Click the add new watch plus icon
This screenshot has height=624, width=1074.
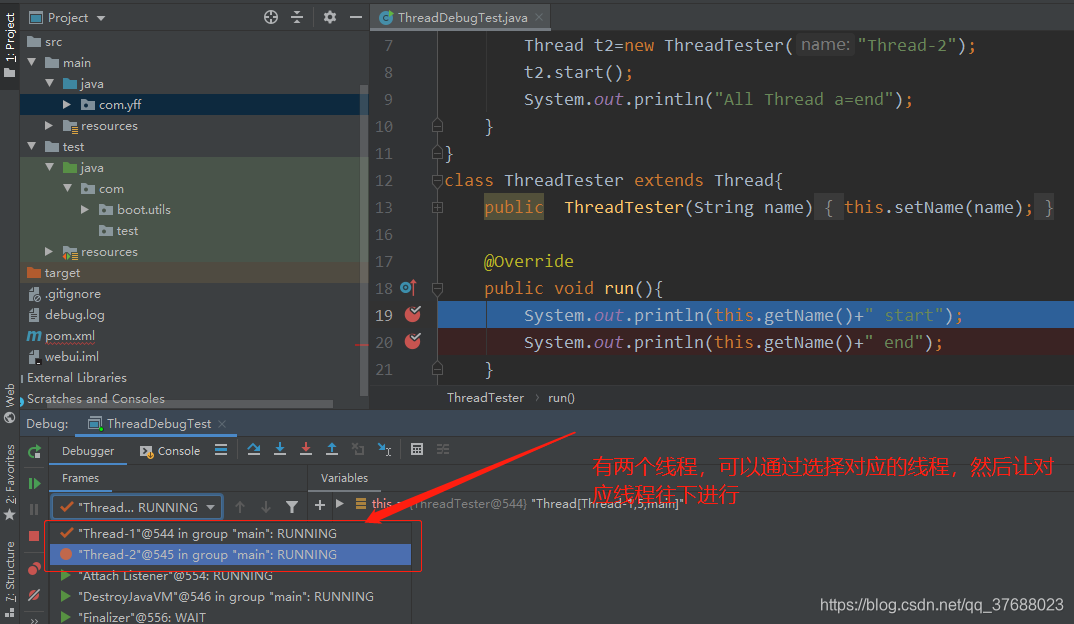point(320,506)
